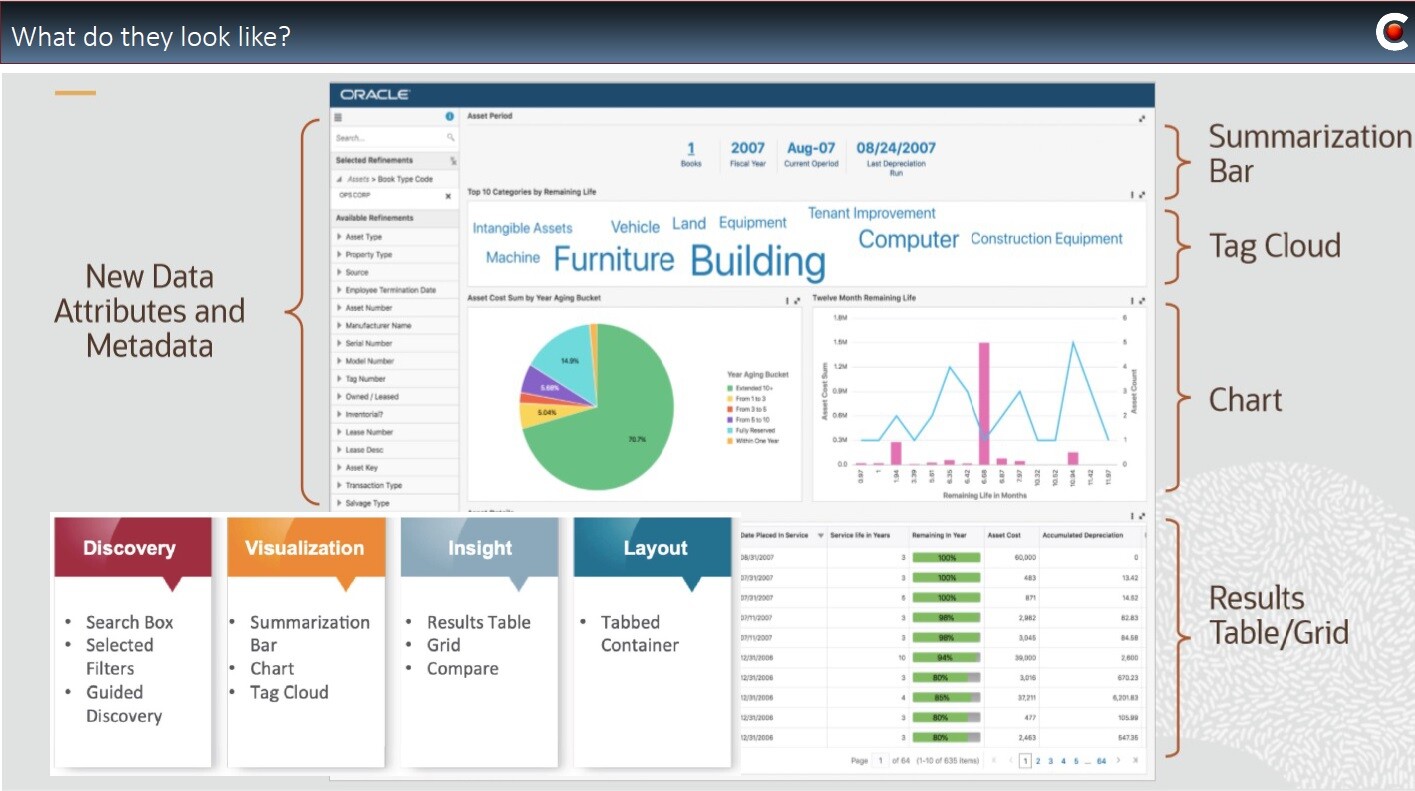Click the search magnifier icon

(x=451, y=138)
